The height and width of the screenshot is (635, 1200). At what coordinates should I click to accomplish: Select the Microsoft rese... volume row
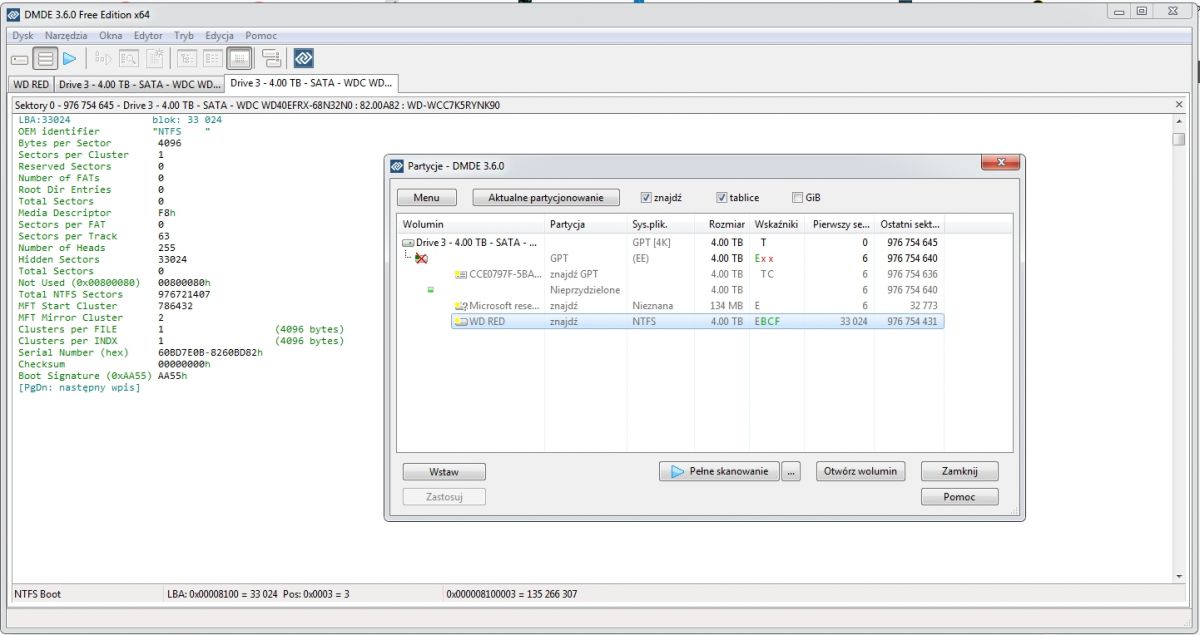[x=697, y=306]
